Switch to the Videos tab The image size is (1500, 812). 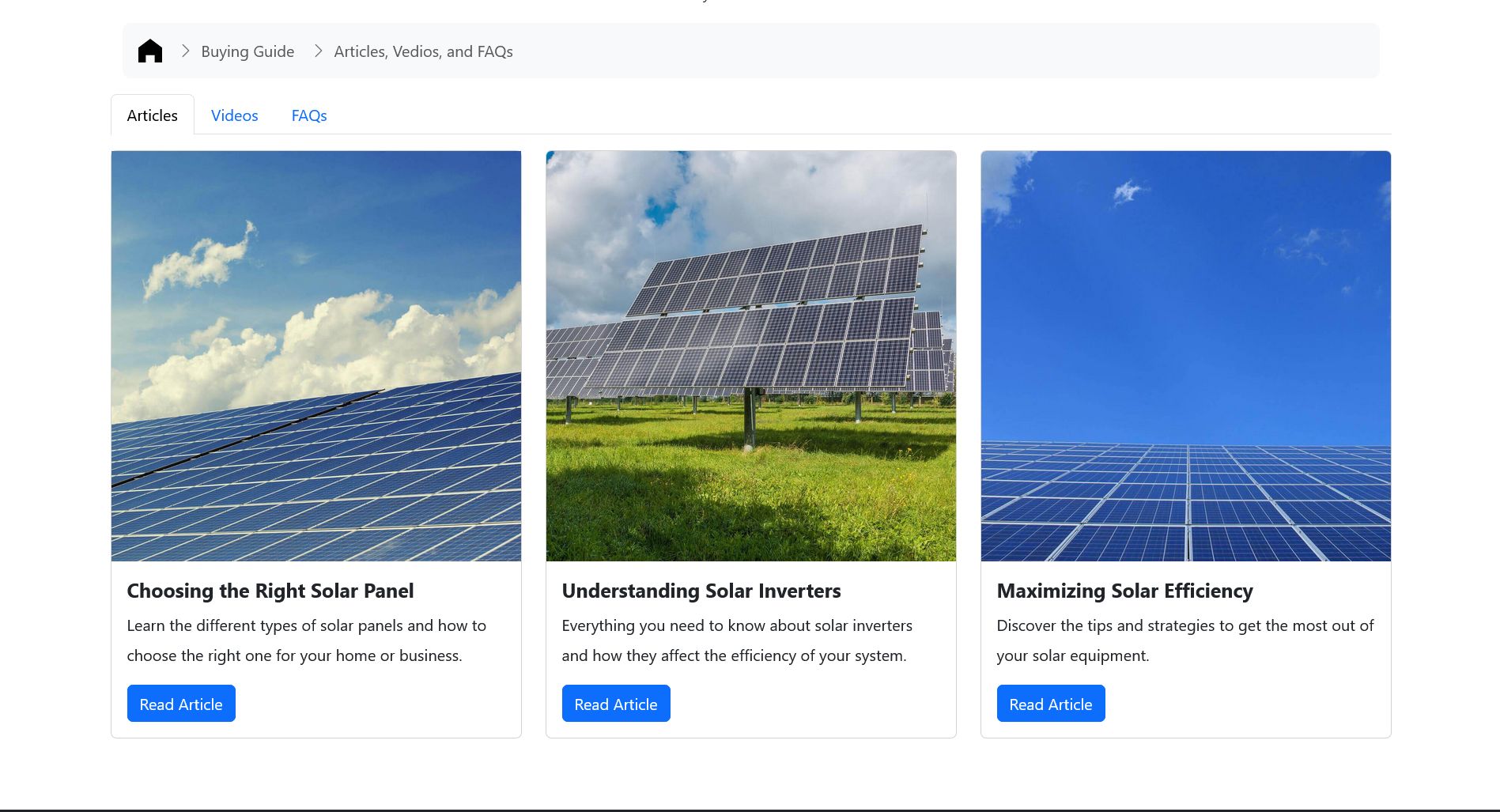(x=234, y=115)
